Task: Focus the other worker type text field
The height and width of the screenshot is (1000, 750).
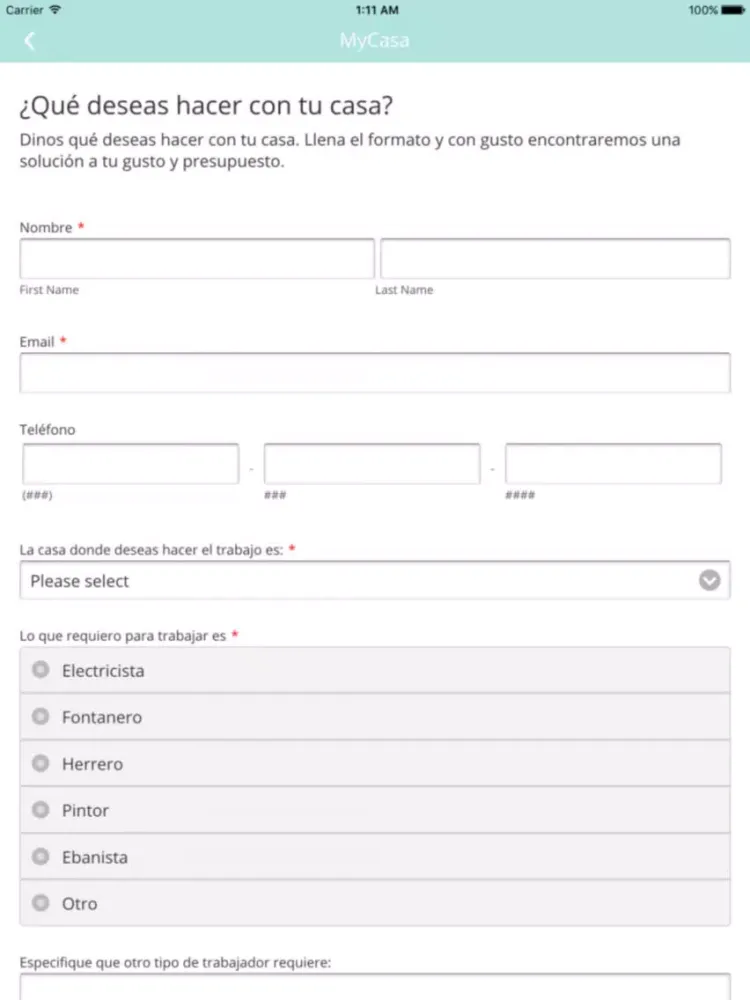Action: [375, 987]
